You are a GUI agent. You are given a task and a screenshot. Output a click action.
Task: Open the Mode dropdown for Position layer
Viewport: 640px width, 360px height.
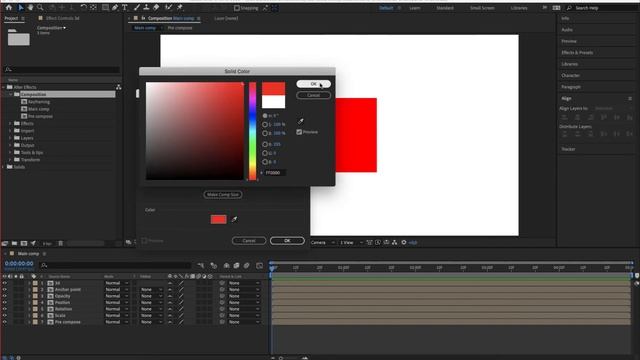tap(117, 302)
